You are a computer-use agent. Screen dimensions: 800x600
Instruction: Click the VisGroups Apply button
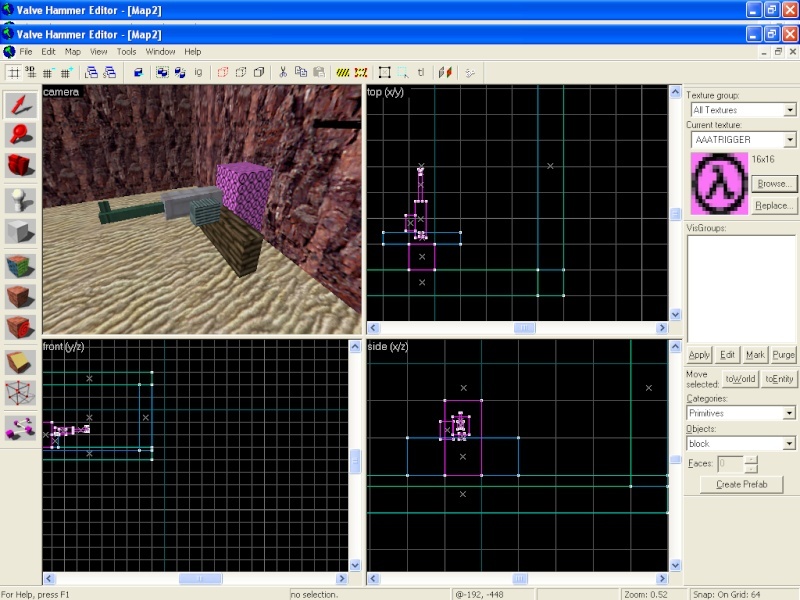click(699, 355)
